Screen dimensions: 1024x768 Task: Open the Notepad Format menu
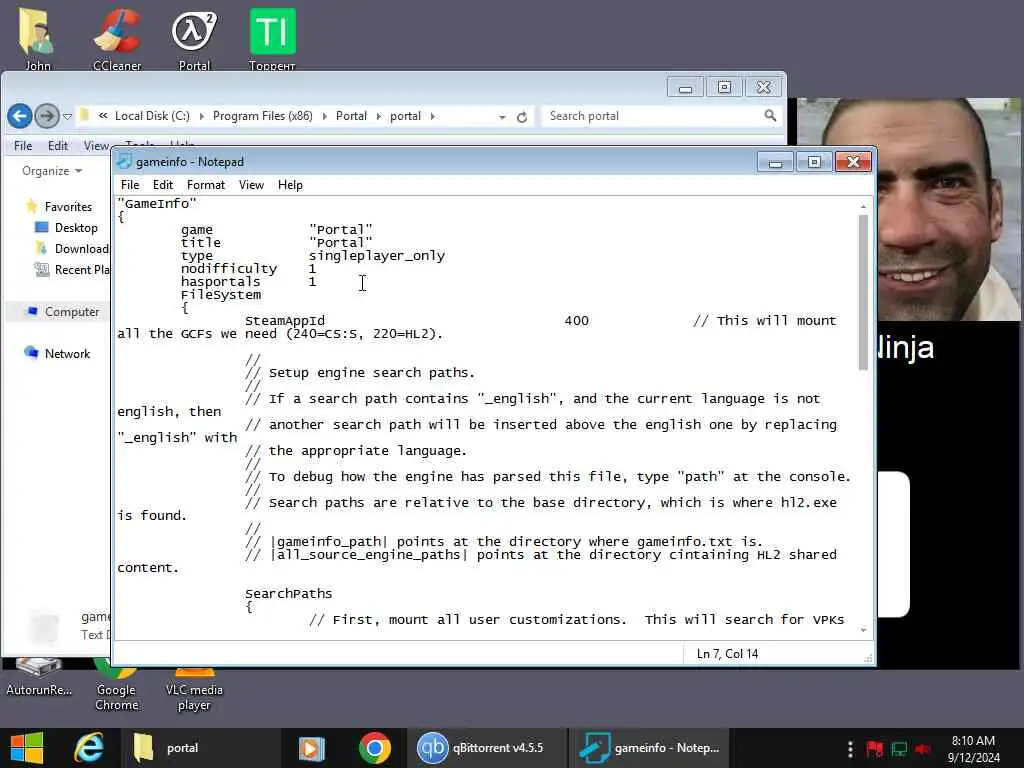[206, 185]
